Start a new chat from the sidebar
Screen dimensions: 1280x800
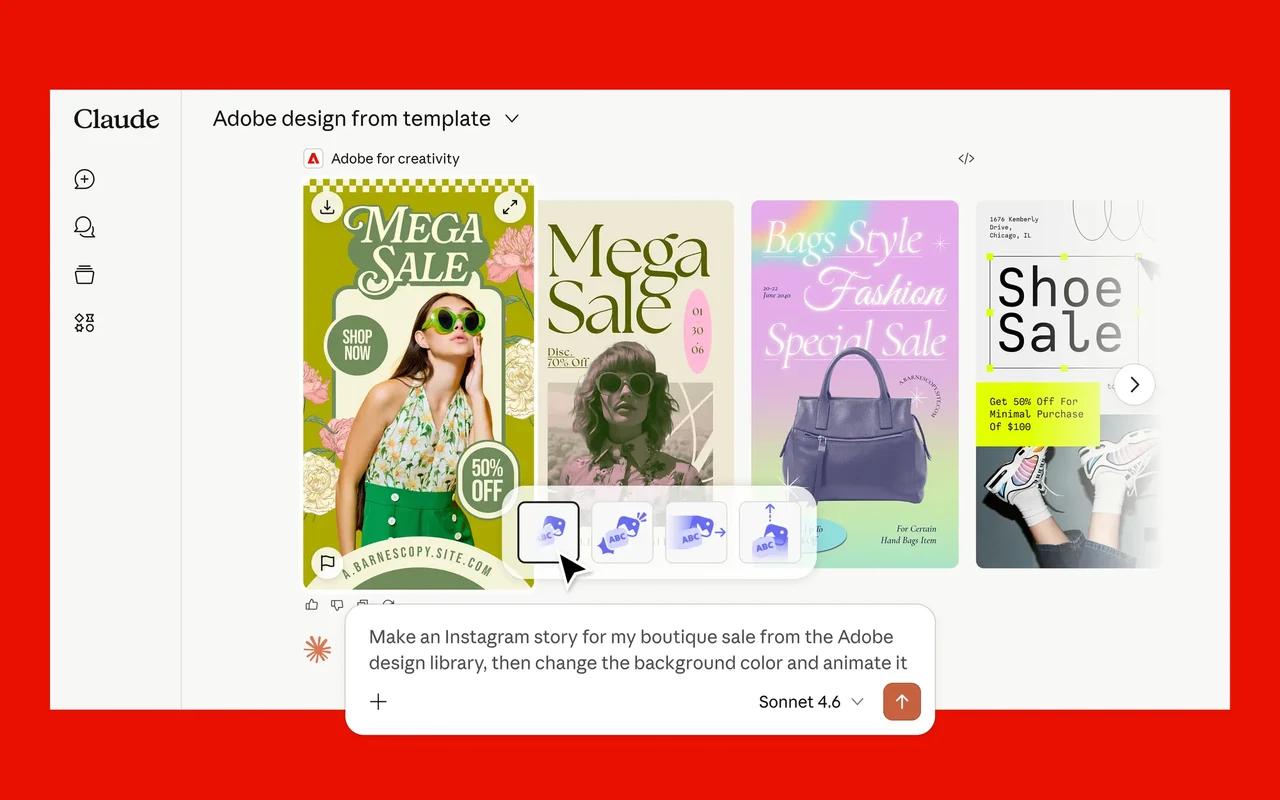pyautogui.click(x=85, y=179)
